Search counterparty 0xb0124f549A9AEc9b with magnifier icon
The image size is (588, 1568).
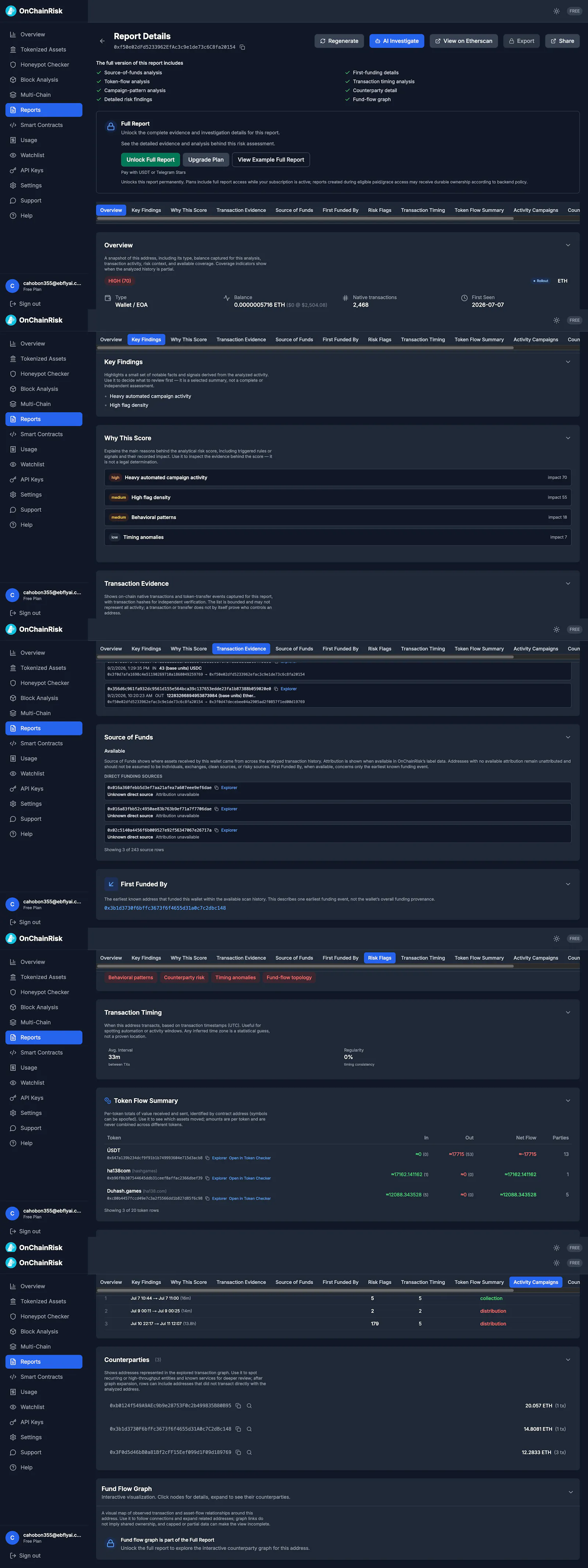[x=249, y=1406]
